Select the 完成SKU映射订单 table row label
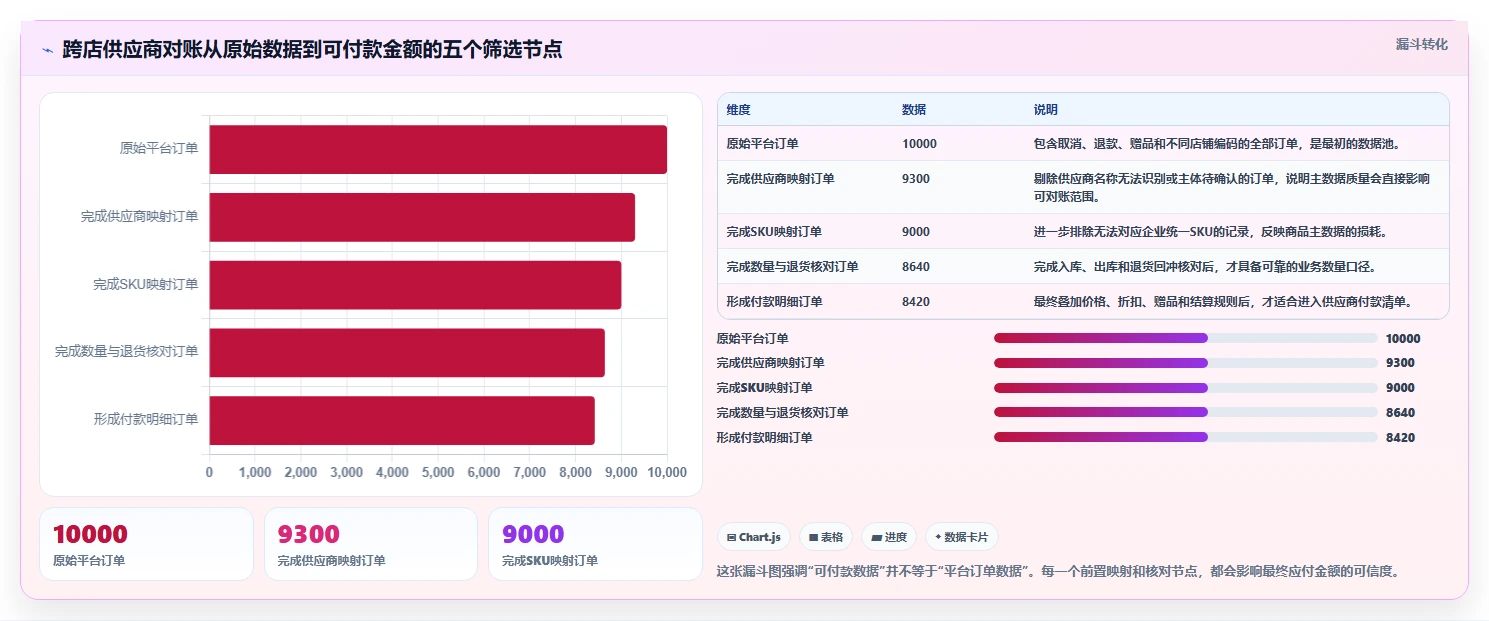Screen dimensions: 1489x621 tap(774, 232)
